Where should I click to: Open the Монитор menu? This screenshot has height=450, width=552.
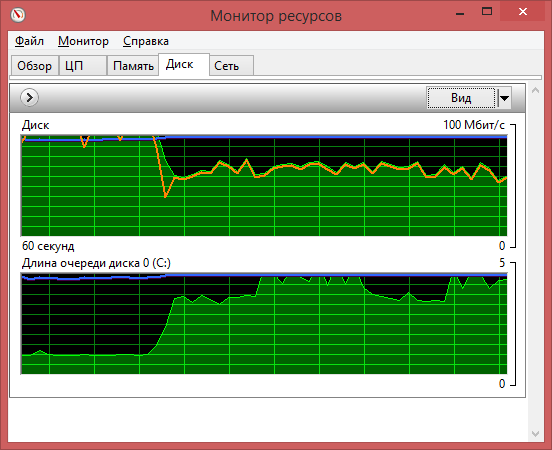tap(83, 41)
